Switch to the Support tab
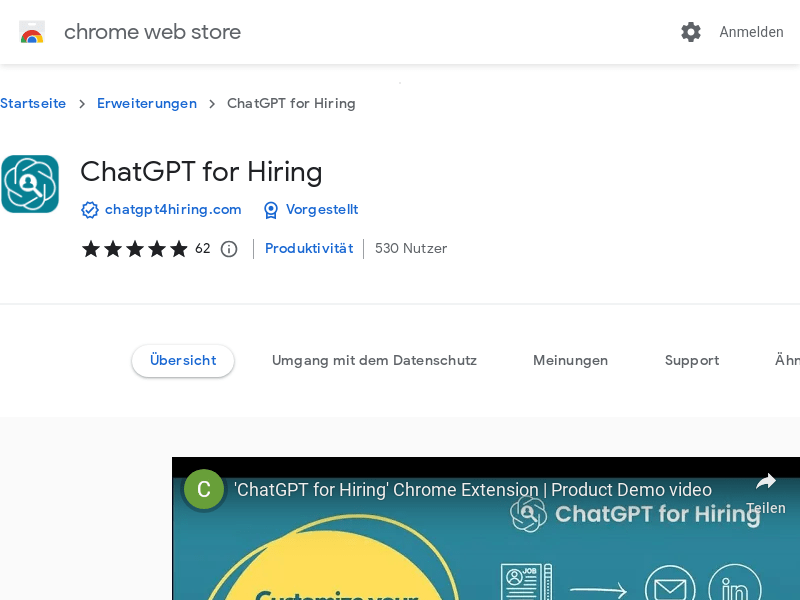The height and width of the screenshot is (600, 800). pyautogui.click(x=692, y=361)
